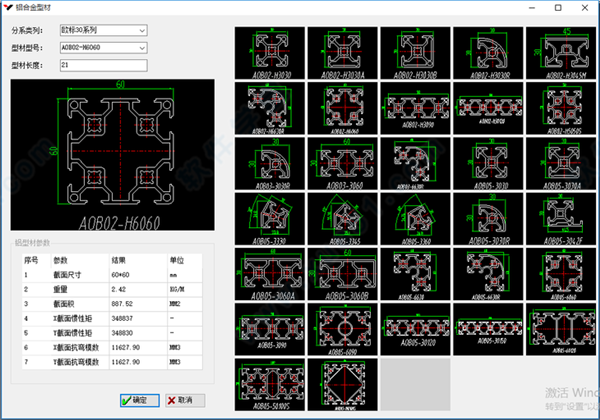The height and width of the screenshot is (420, 600).
Task: Select the AOB02 four-cell long profile thumbnail
Action: coord(488,108)
